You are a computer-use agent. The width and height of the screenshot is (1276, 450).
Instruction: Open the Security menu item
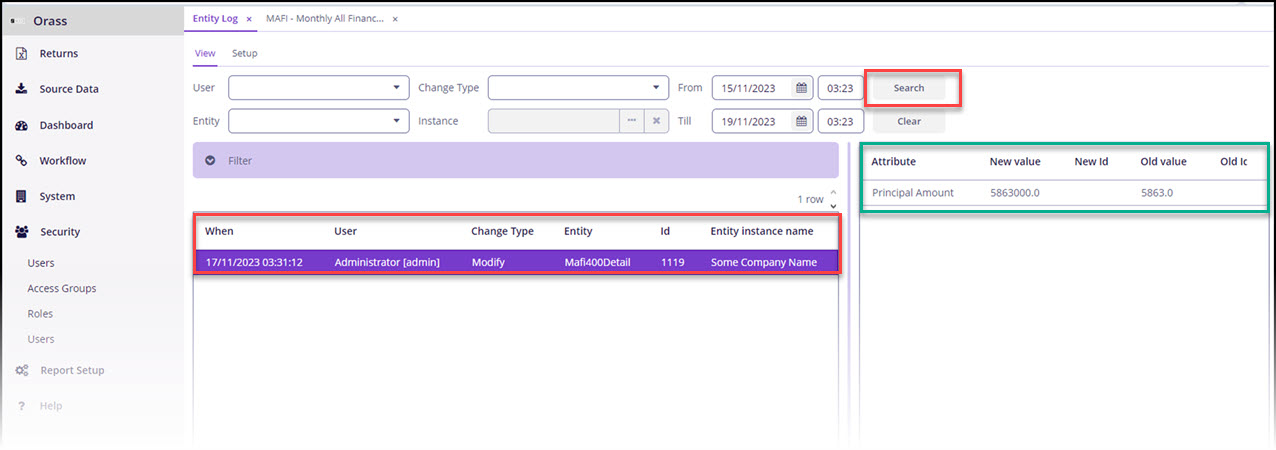[x=60, y=232]
